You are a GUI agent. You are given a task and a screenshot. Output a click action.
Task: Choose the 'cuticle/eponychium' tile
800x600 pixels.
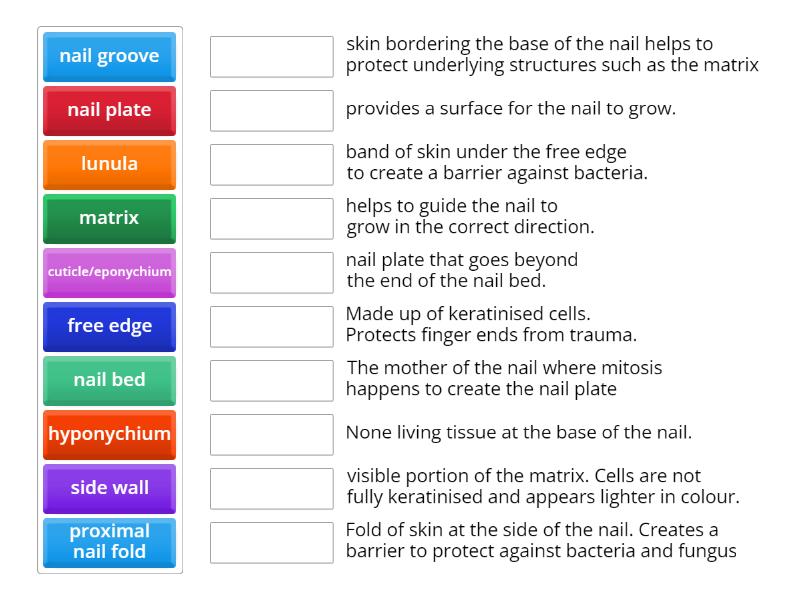108,272
